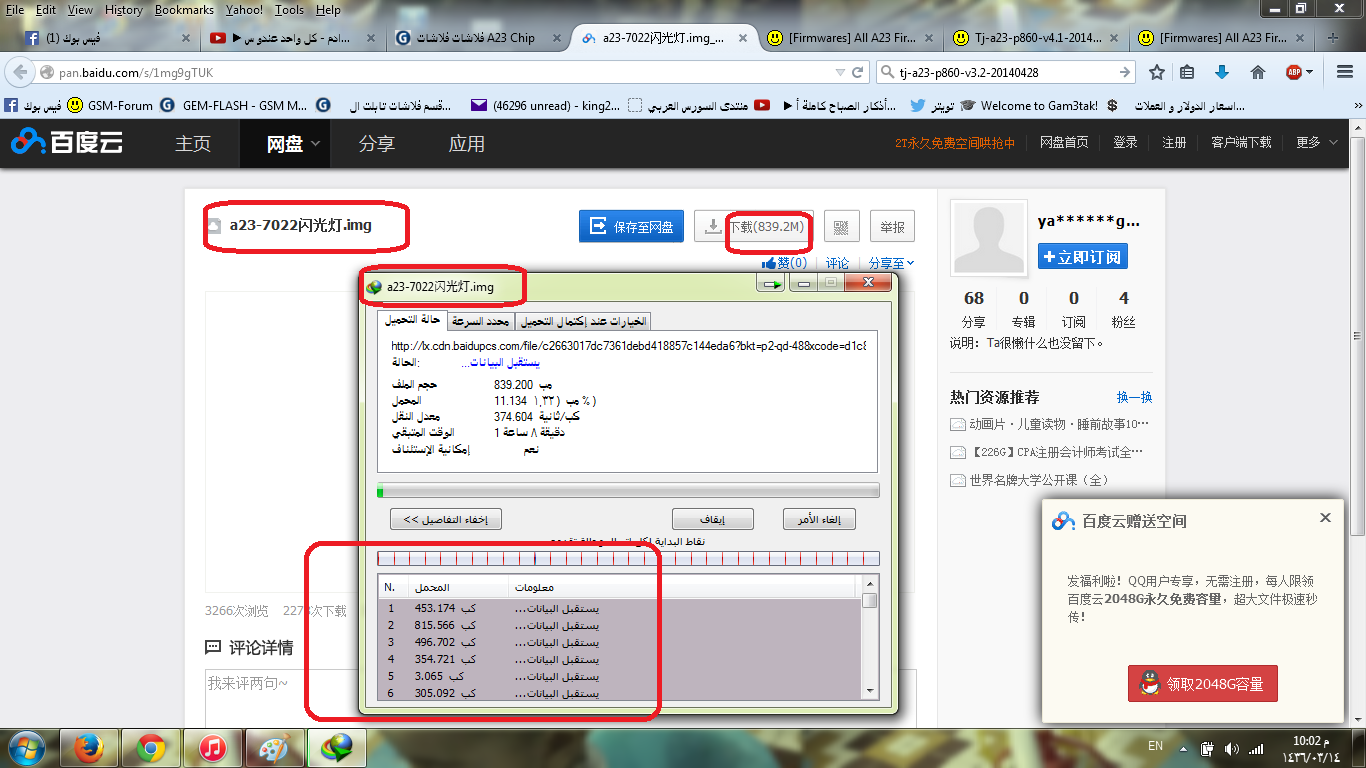Screen dimensions: 1366x768
Task: Open the Bookmarks menu
Action: point(184,10)
